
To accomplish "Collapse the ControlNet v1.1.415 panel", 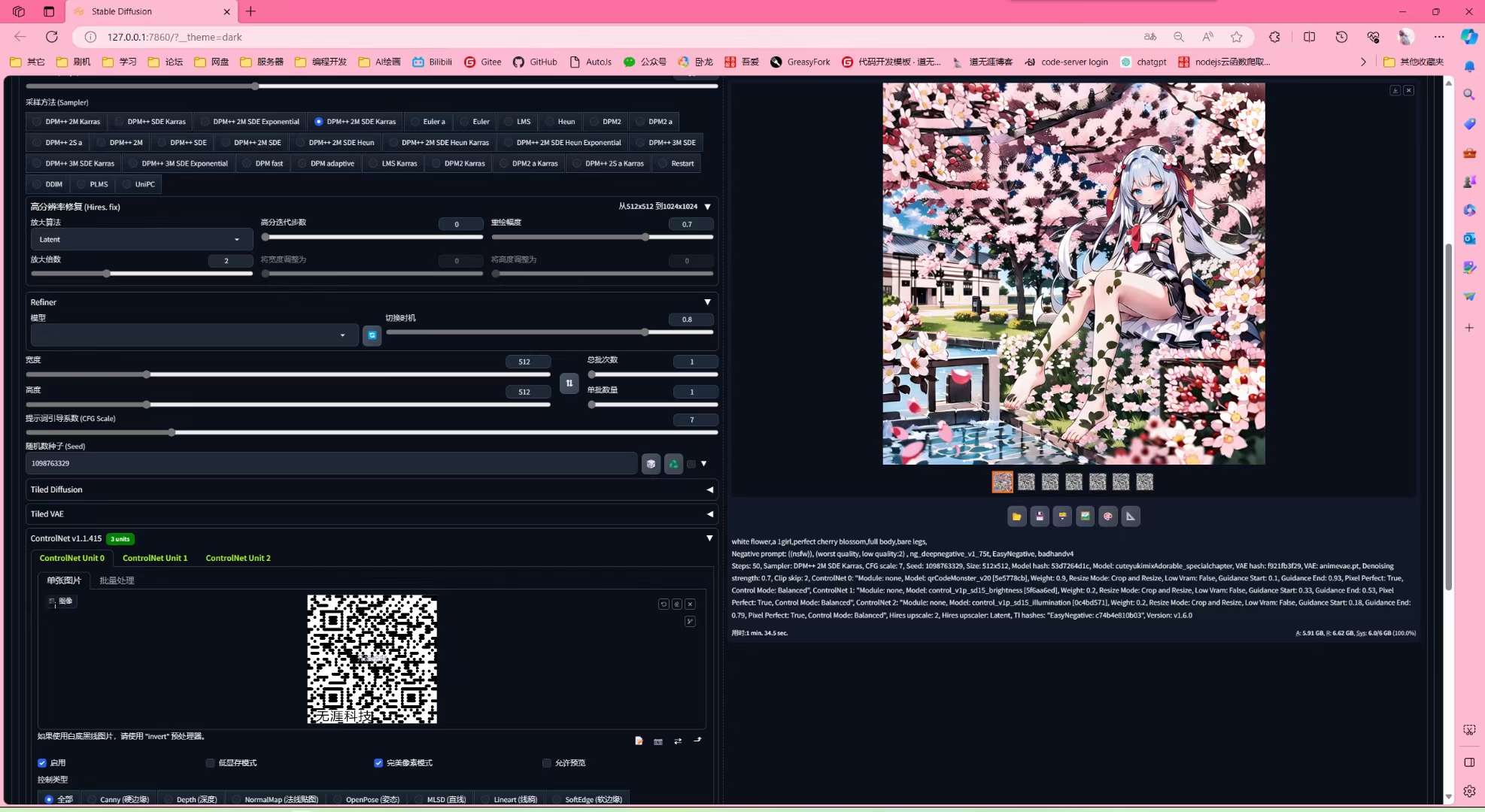I will (x=709, y=538).
